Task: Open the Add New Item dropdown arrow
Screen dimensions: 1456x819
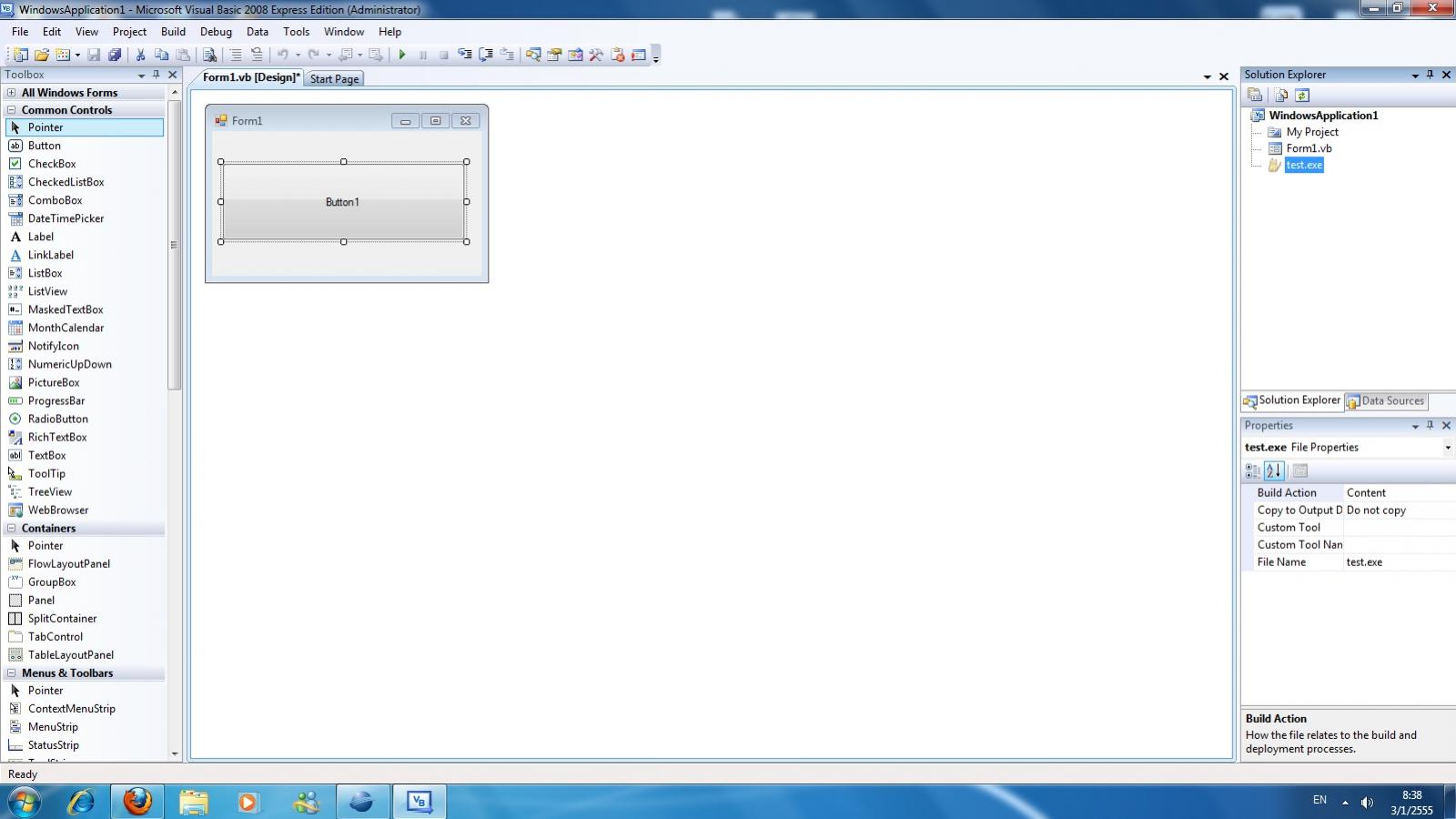Action: click(77, 56)
